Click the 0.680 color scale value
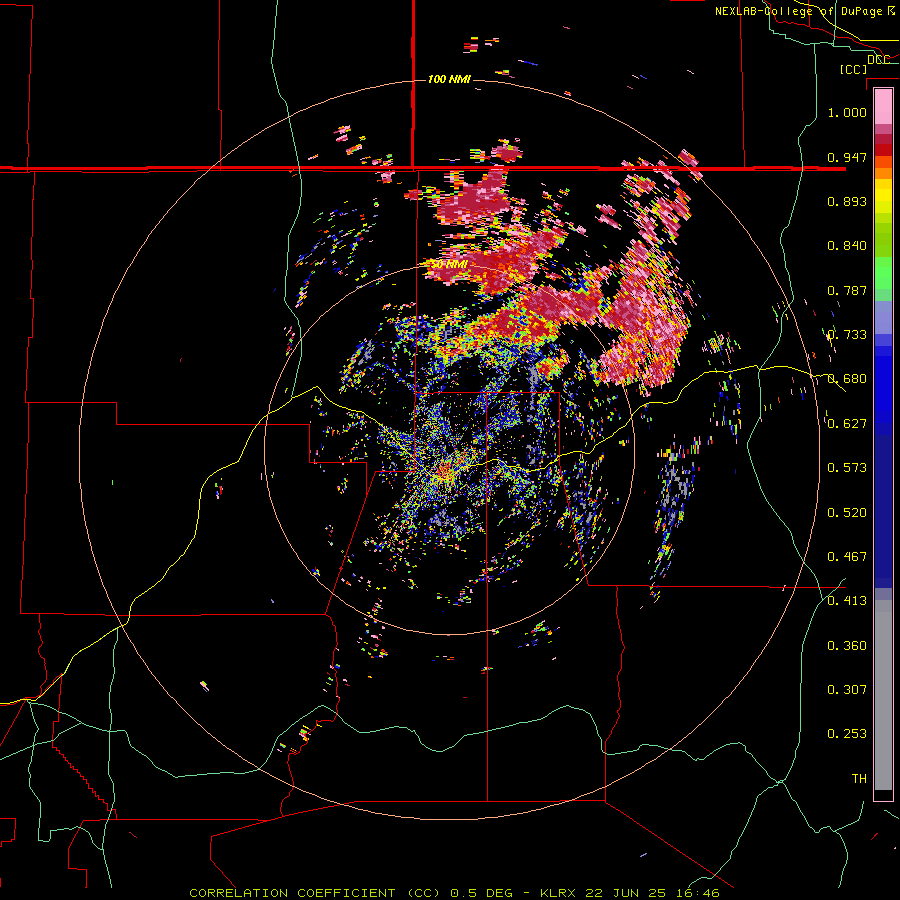900x900 pixels. [847, 379]
